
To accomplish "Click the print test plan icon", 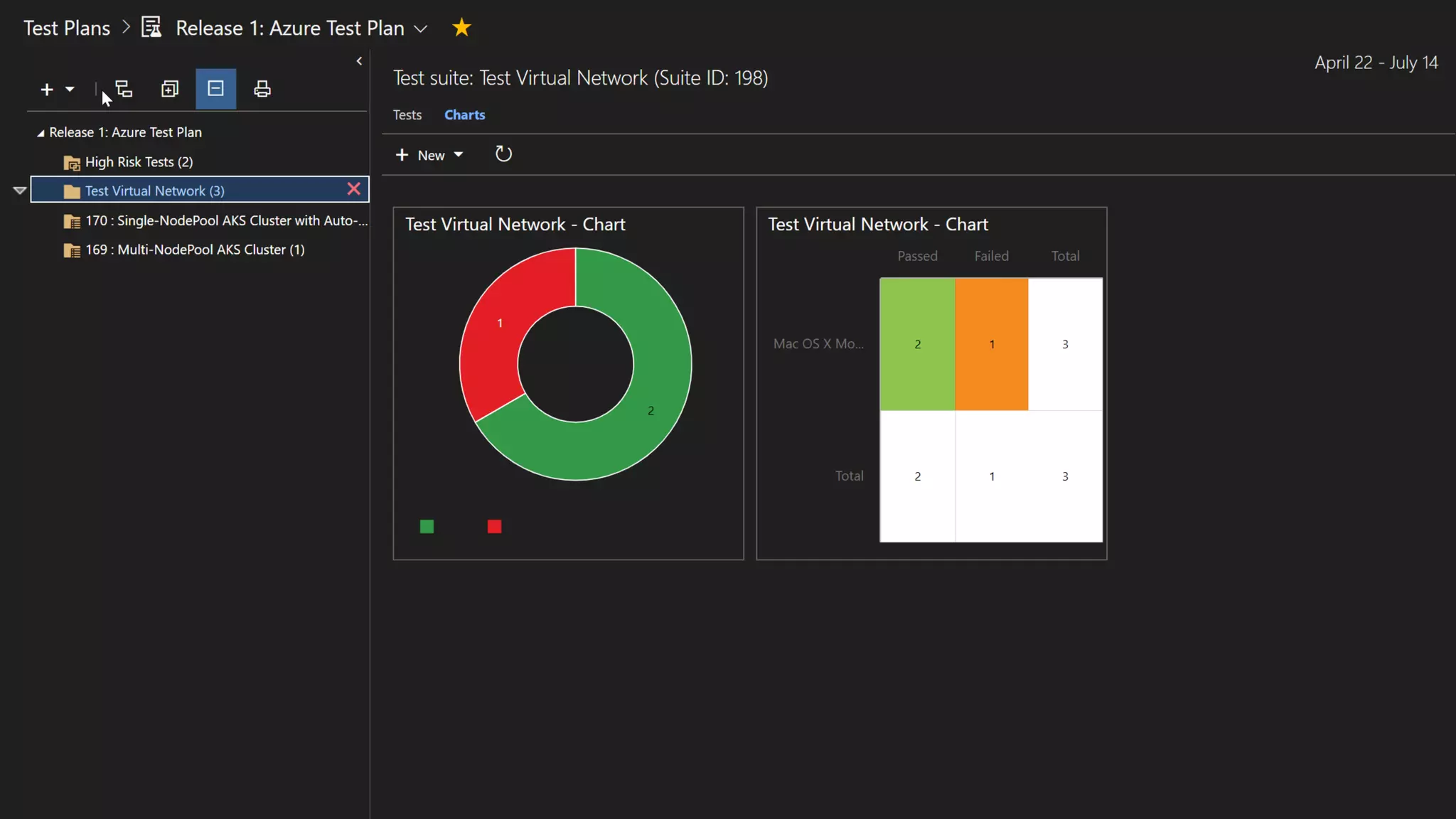I will point(262,89).
